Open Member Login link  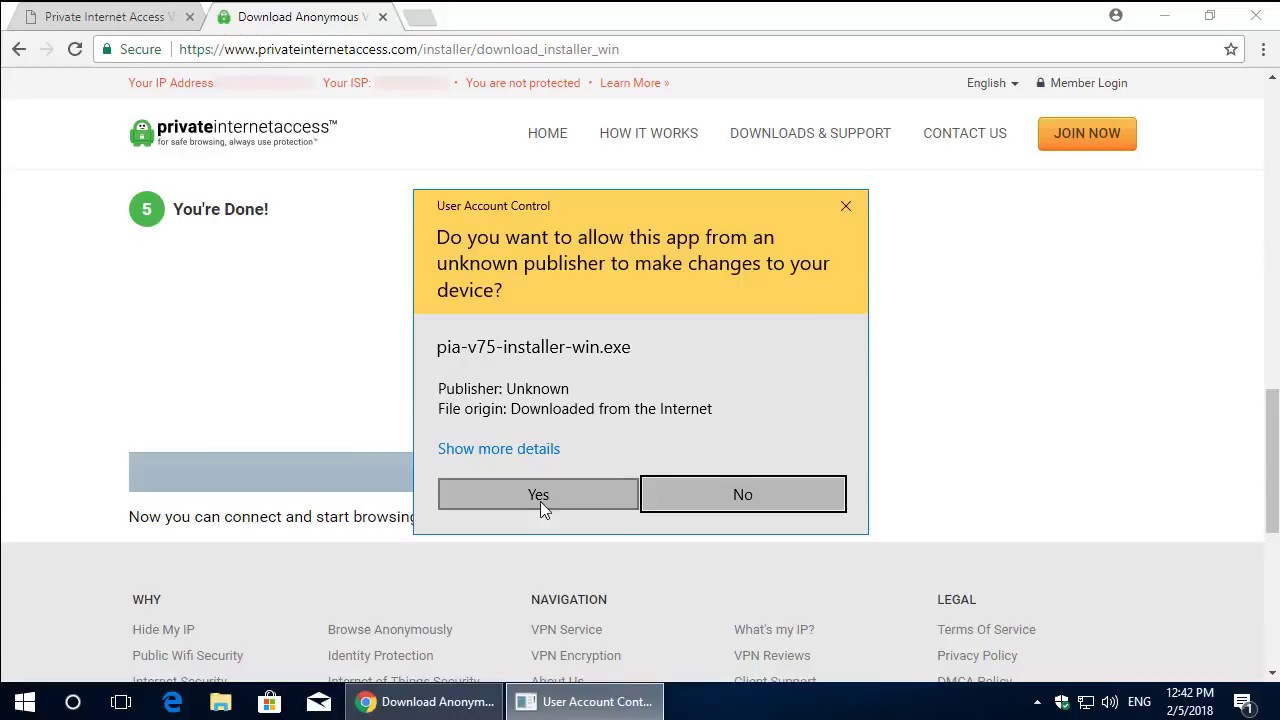[x=1081, y=83]
